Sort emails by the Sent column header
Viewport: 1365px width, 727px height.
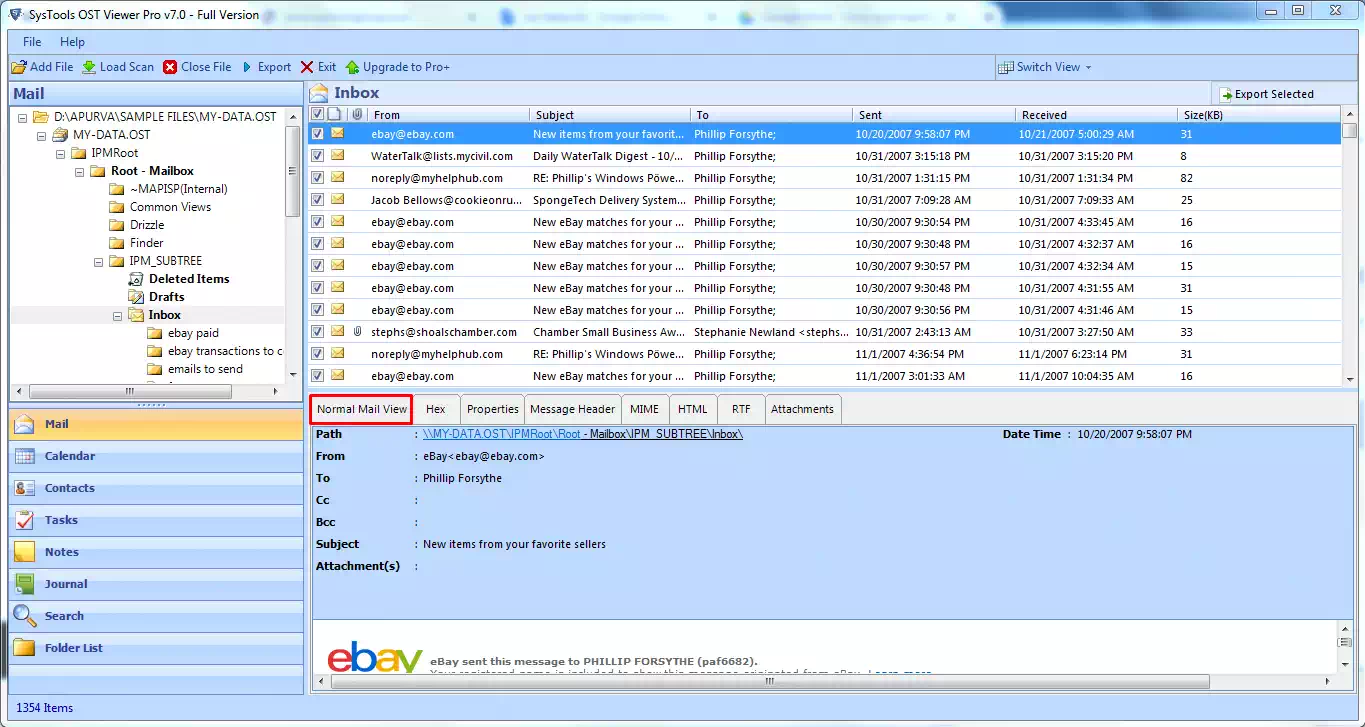pyautogui.click(x=934, y=115)
